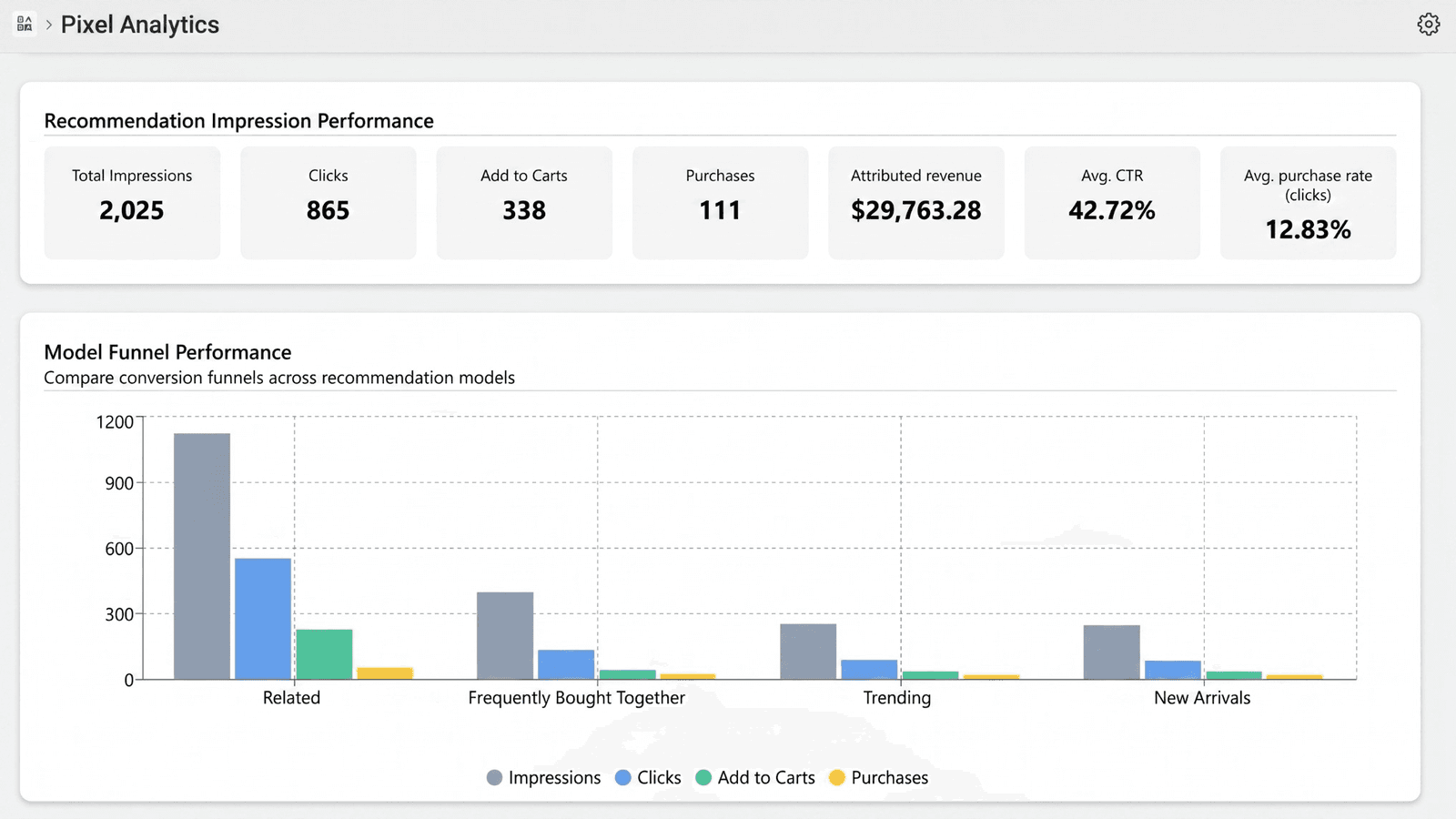The height and width of the screenshot is (819, 1456).
Task: Click the Pixel Analytics breadcrumb title
Action: (140, 25)
